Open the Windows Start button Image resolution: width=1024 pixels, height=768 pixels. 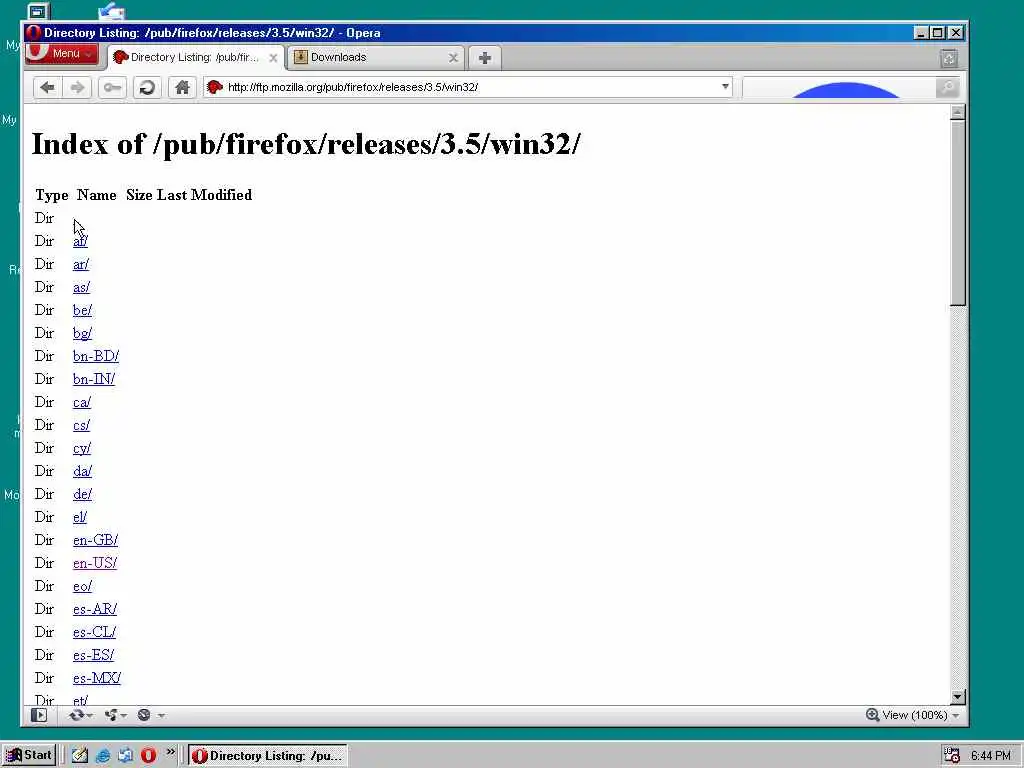point(29,756)
